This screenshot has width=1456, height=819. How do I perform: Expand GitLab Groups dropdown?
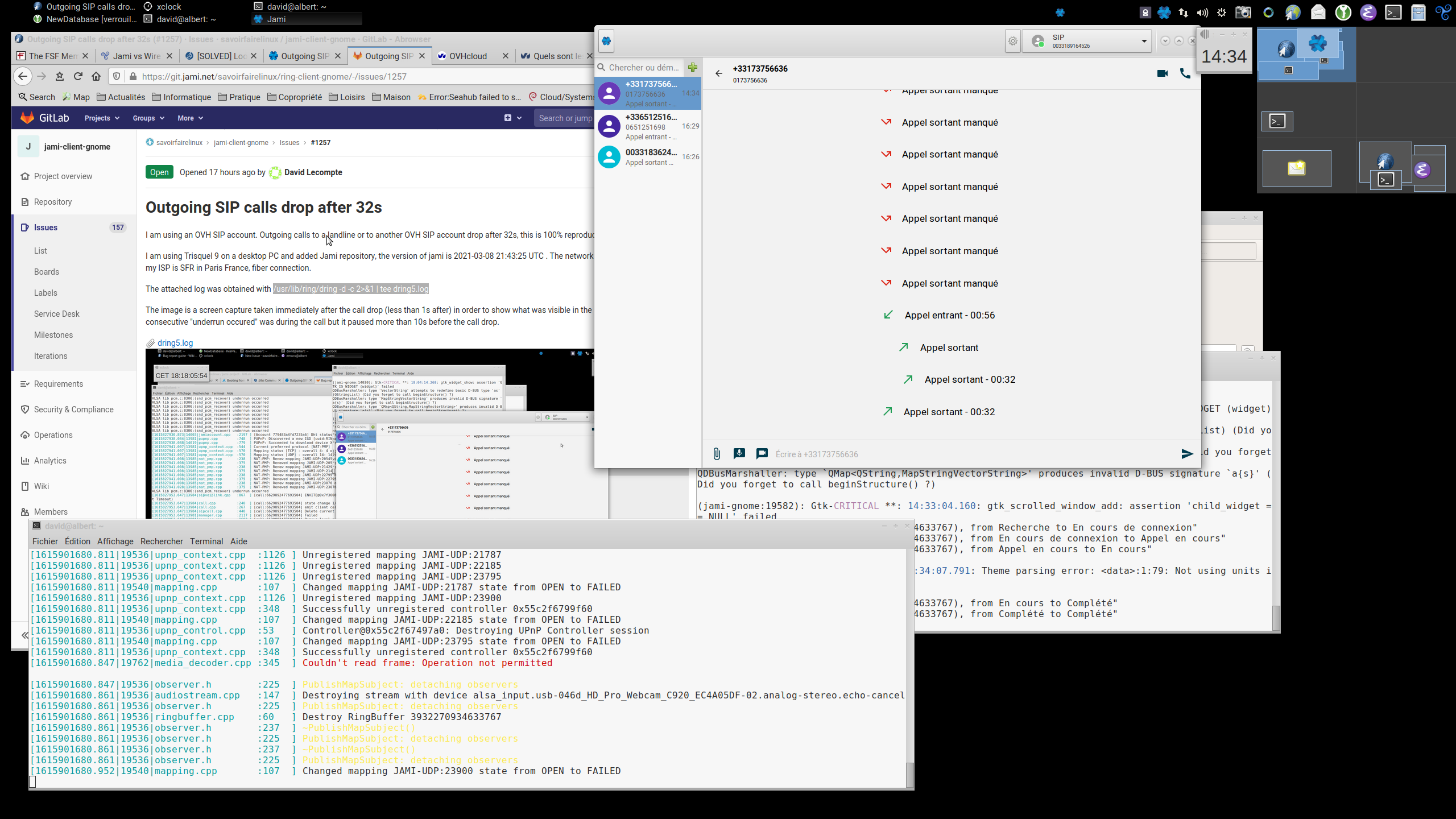[148, 118]
